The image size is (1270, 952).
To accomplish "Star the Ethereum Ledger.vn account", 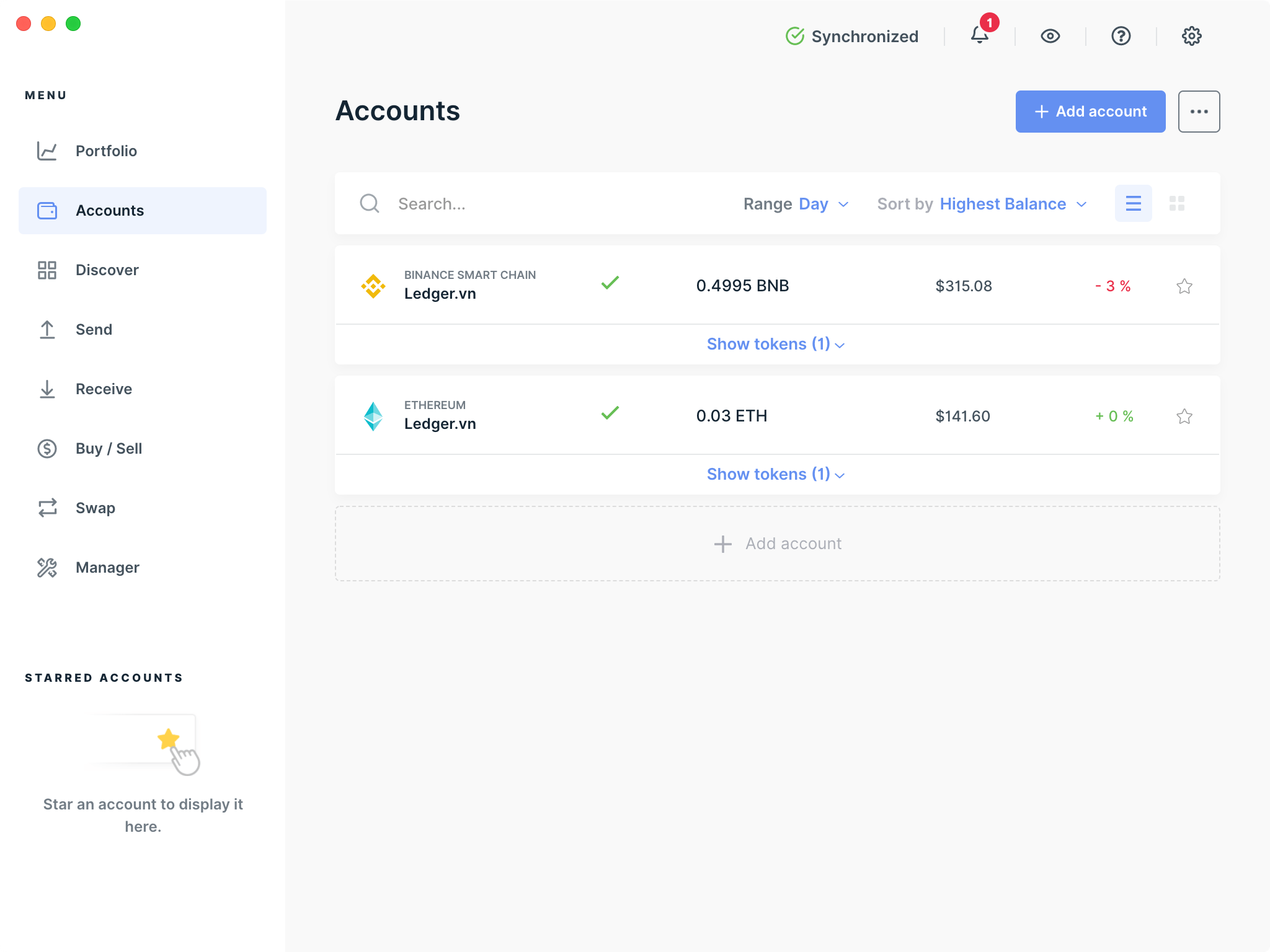I will point(1184,416).
